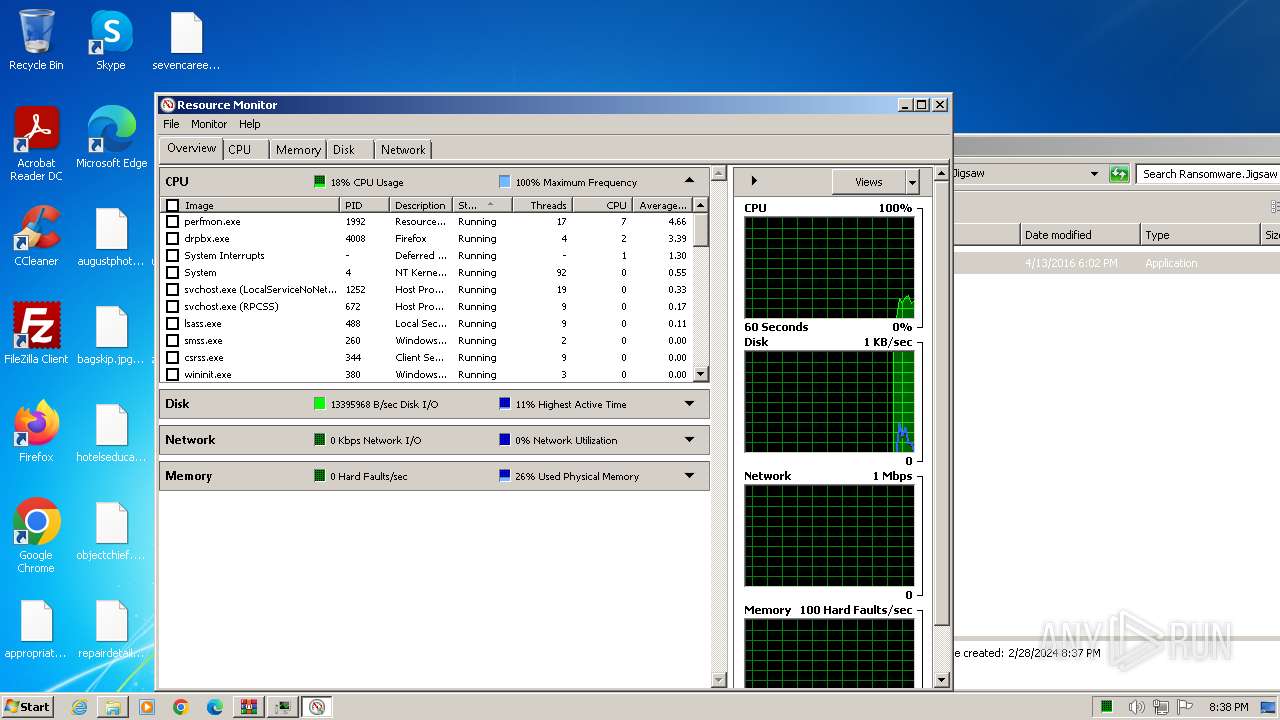Switch to Resource Monitor taskbar button
Viewport: 1280px width, 720px height.
[317, 707]
